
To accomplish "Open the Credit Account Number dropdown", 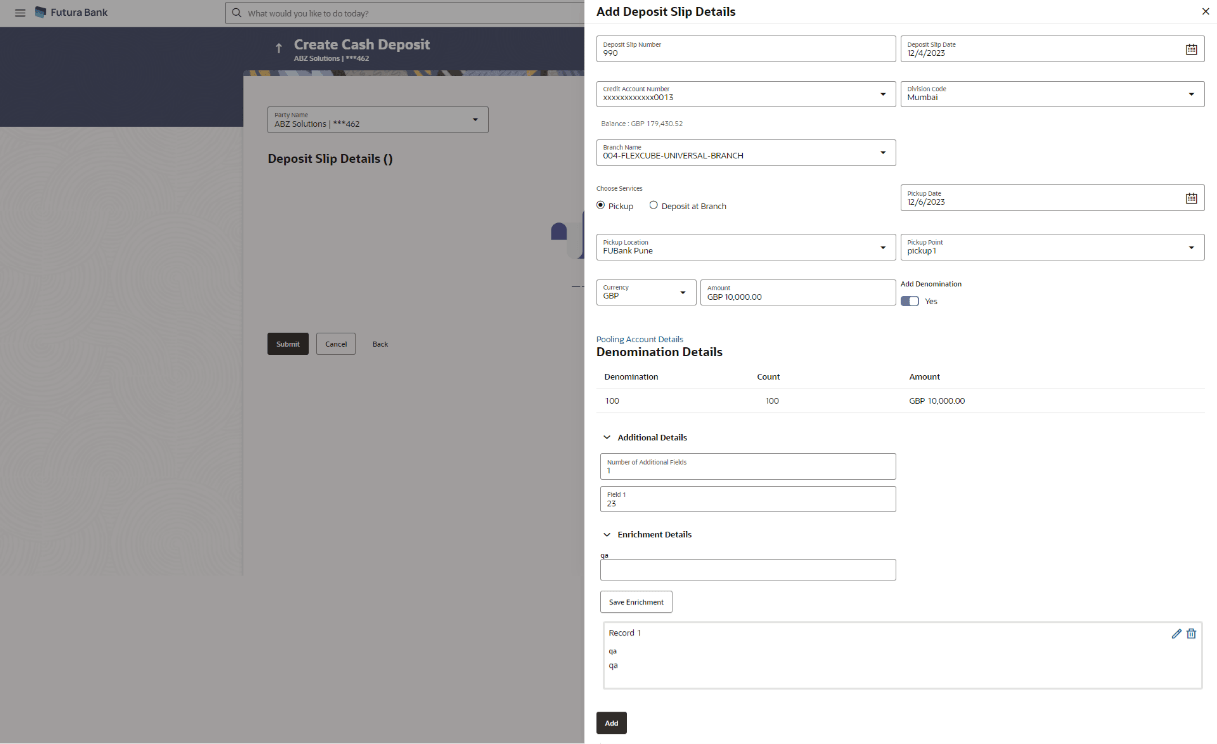I will coord(882,94).
